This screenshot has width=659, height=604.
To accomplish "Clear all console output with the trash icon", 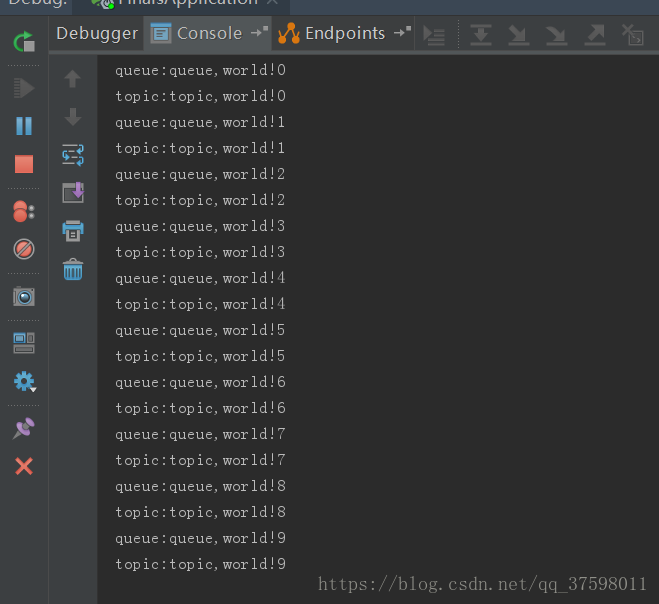I will pos(73,269).
